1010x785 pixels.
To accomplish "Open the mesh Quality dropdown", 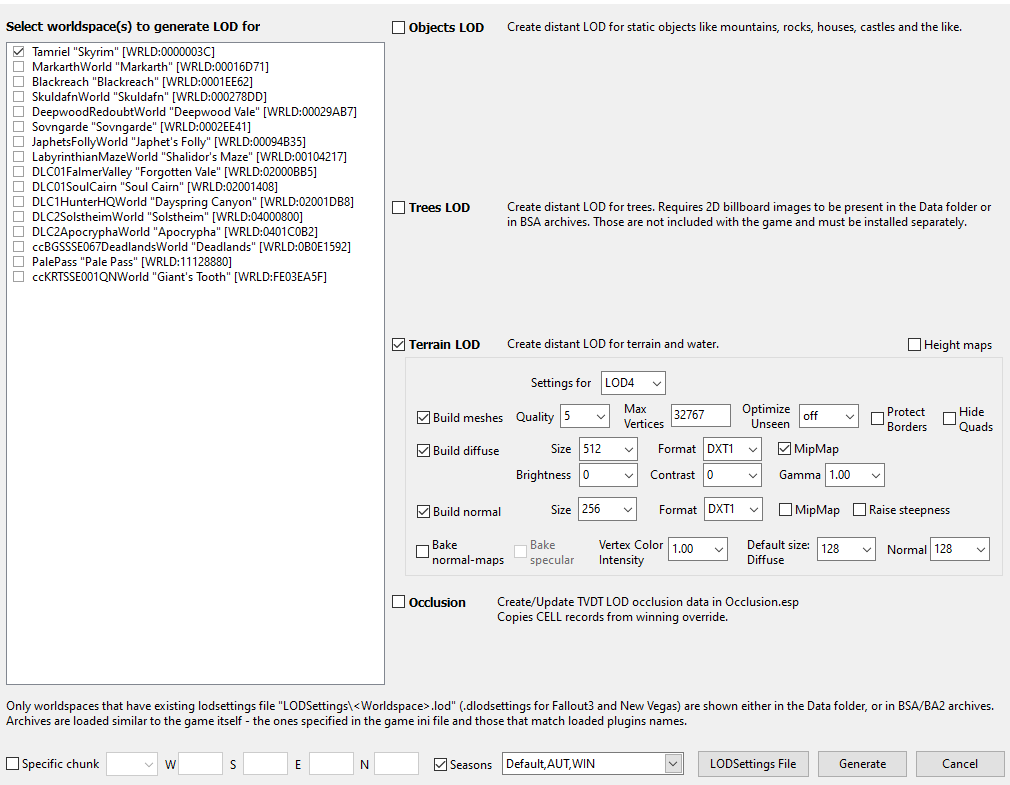I will pos(585,417).
